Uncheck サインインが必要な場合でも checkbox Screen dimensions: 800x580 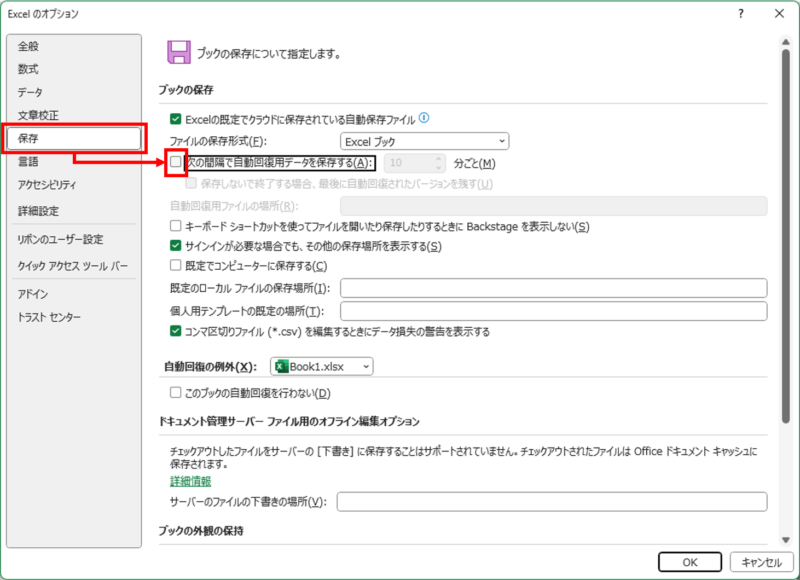point(176,246)
